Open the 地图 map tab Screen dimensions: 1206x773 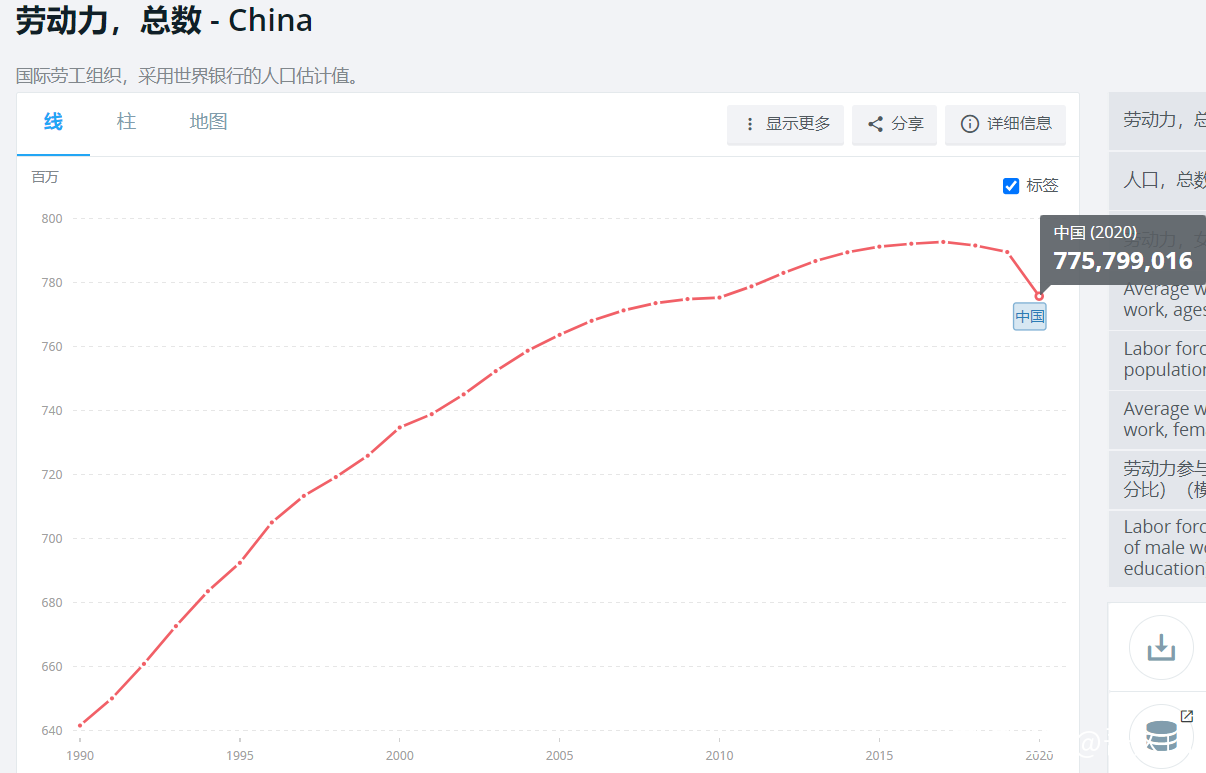[208, 122]
